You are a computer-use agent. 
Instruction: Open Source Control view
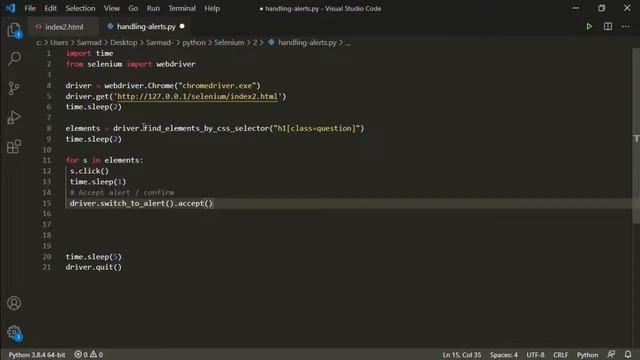pyautogui.click(x=14, y=88)
